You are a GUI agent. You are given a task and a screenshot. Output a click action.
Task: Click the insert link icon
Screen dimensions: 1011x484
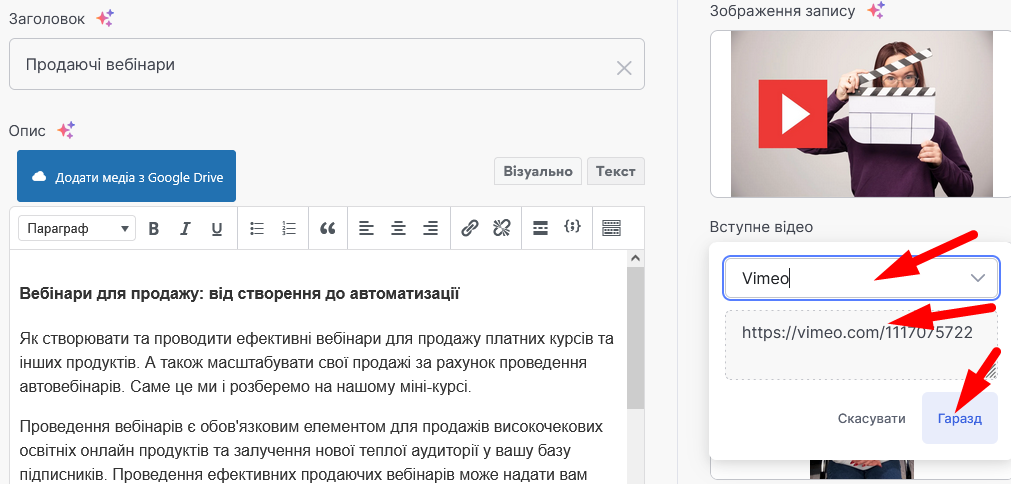tap(470, 228)
